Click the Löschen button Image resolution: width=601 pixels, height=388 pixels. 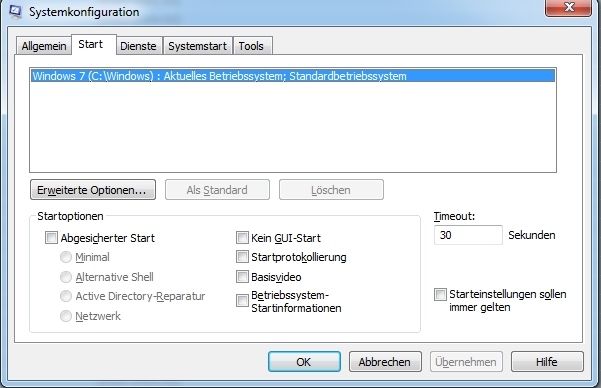(331, 190)
